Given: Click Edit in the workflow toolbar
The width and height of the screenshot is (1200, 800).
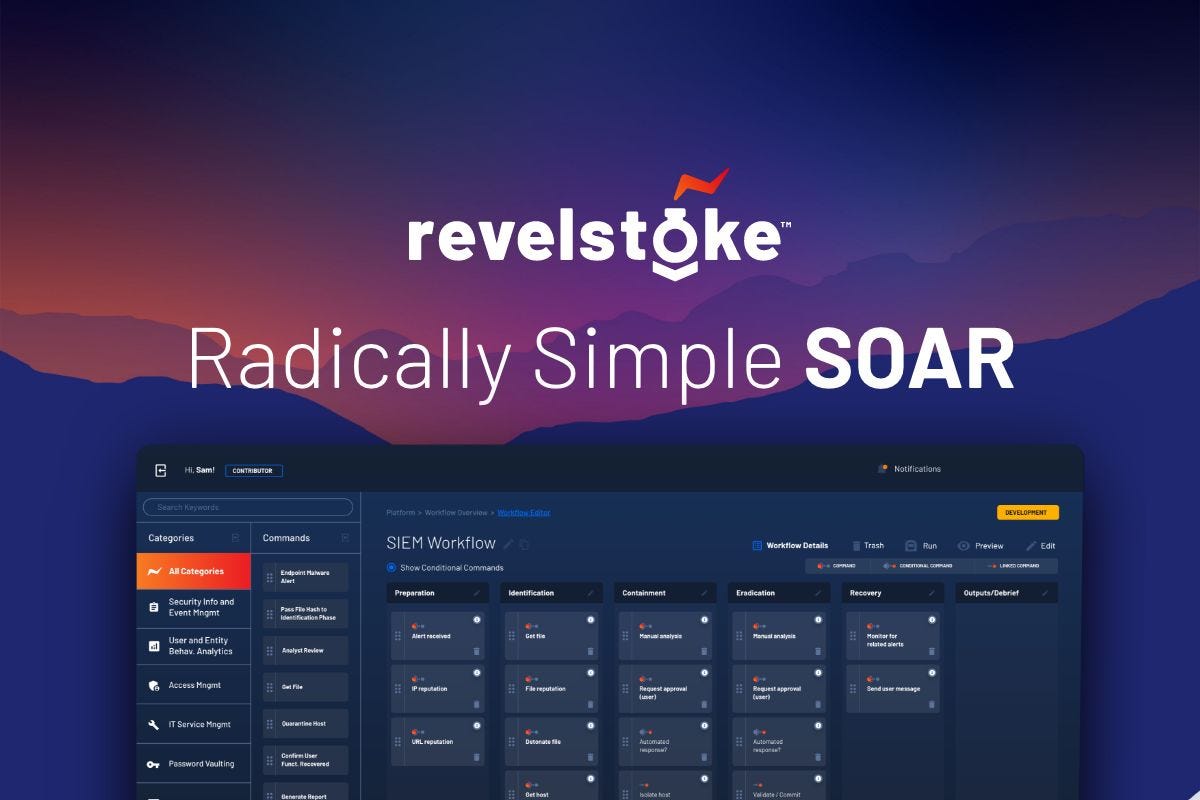Looking at the screenshot, I should [1041, 546].
